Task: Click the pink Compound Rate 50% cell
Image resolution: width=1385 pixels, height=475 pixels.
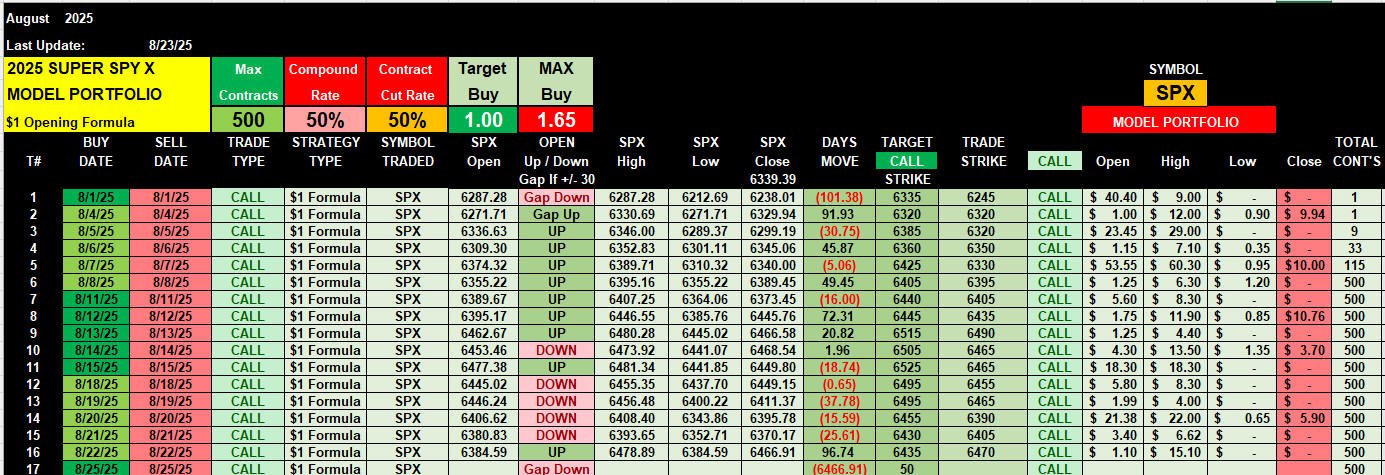Action: (x=323, y=119)
